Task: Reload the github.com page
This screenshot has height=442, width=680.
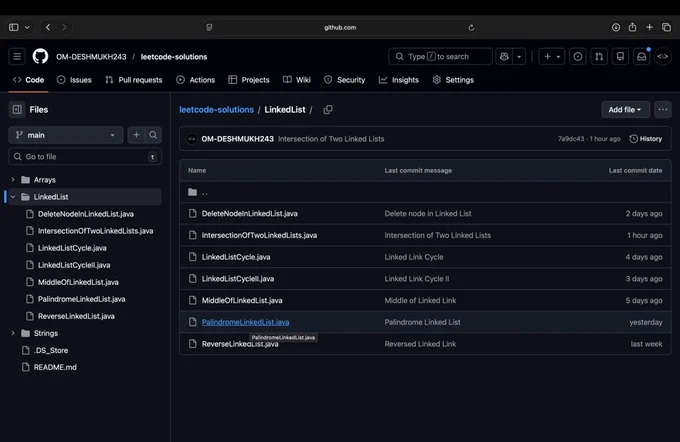Action: click(471, 28)
